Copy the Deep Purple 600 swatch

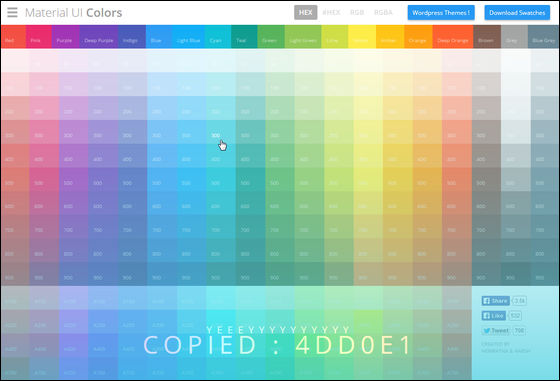103,203
